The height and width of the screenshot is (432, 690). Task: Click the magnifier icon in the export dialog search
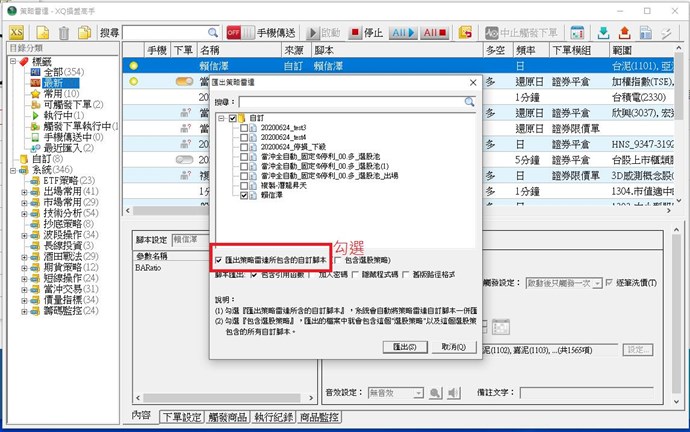pos(470,102)
